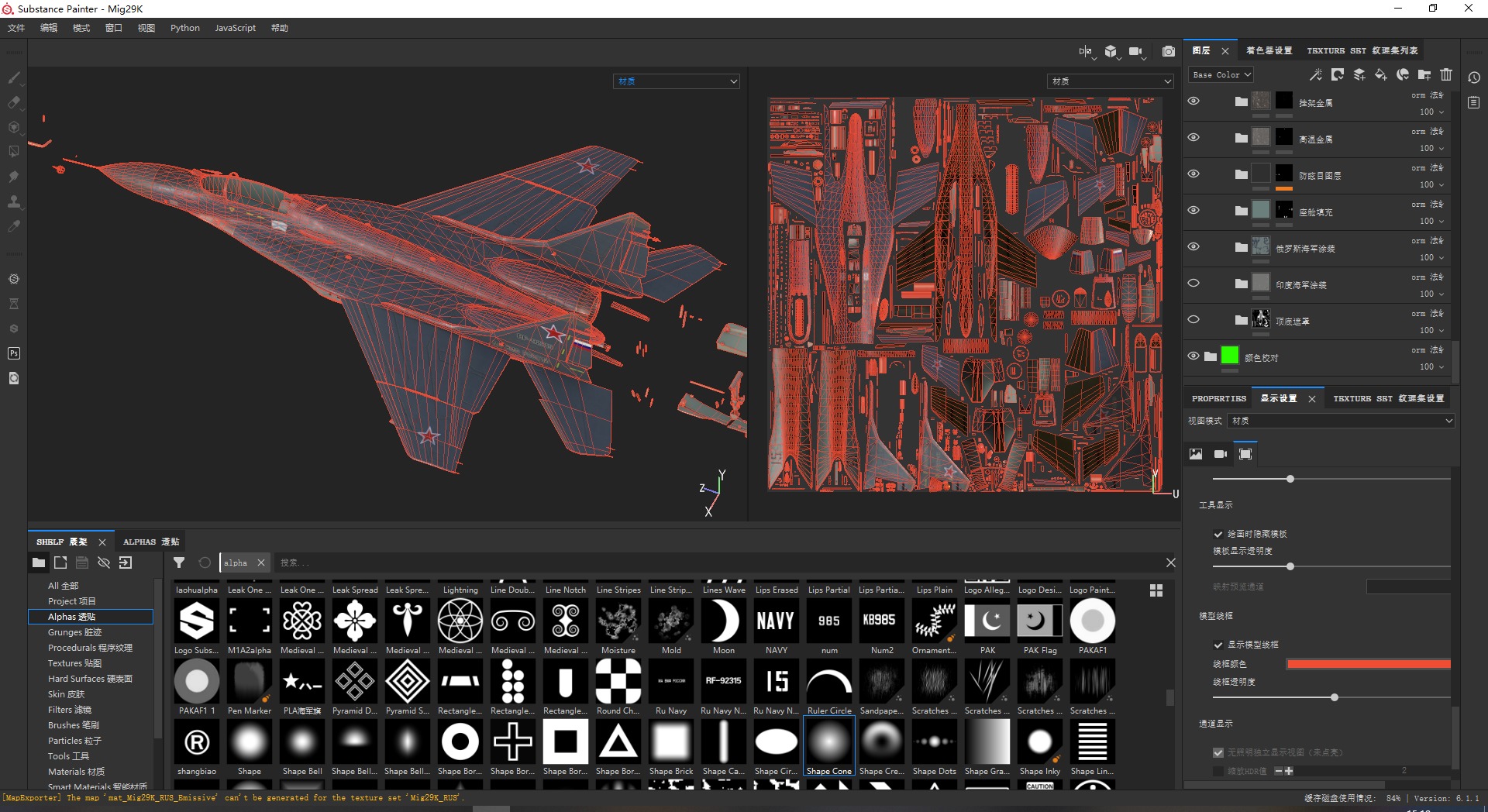Select the Paint brush tool
This screenshot has height=812, width=1488.
click(14, 77)
